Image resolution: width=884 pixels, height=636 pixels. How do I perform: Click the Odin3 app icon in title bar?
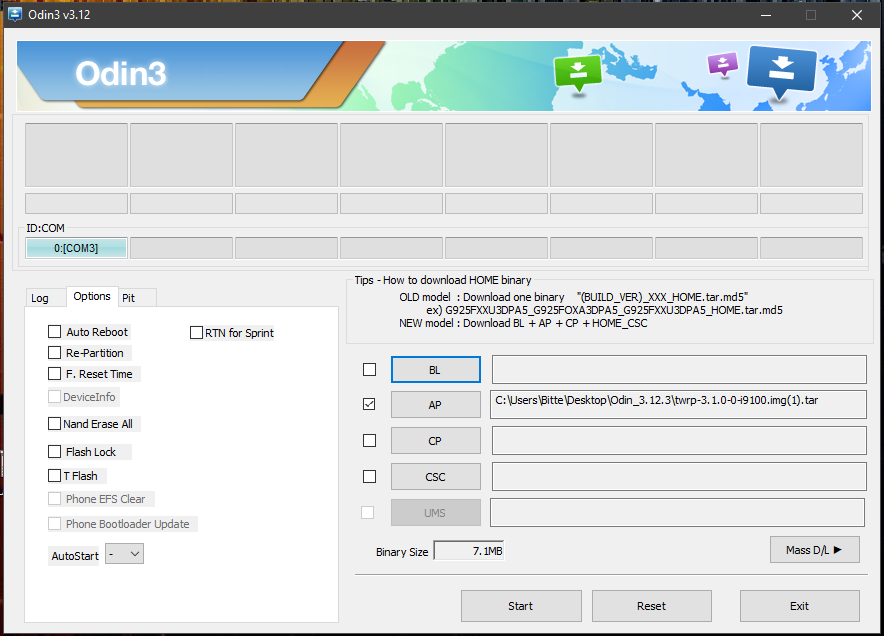point(15,14)
